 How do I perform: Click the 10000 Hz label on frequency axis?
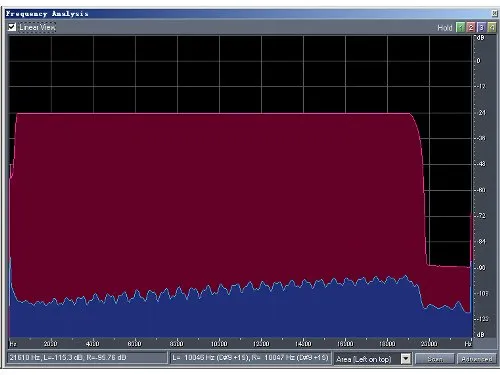click(219, 343)
